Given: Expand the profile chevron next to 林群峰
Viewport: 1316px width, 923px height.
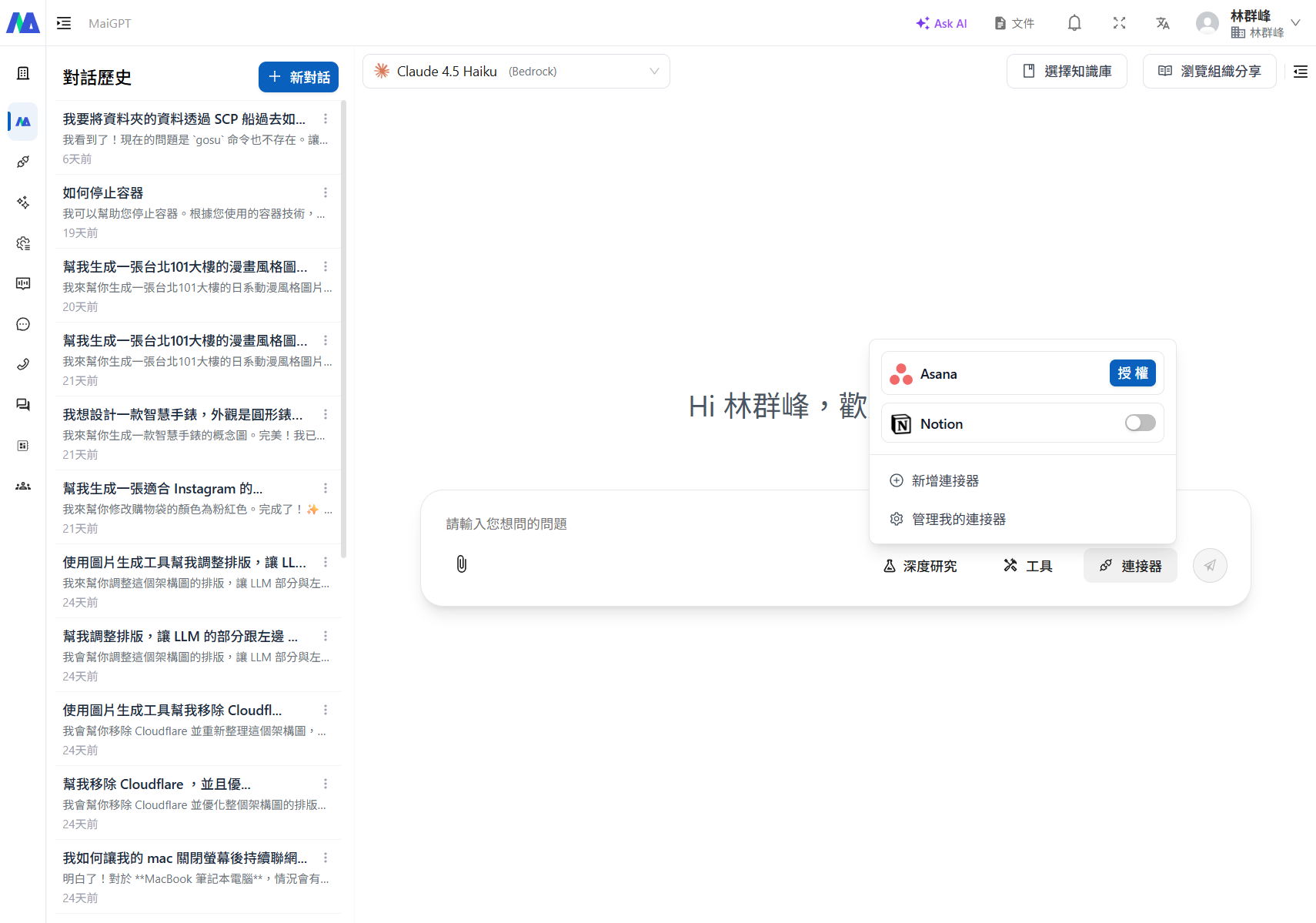Looking at the screenshot, I should 1296,22.
